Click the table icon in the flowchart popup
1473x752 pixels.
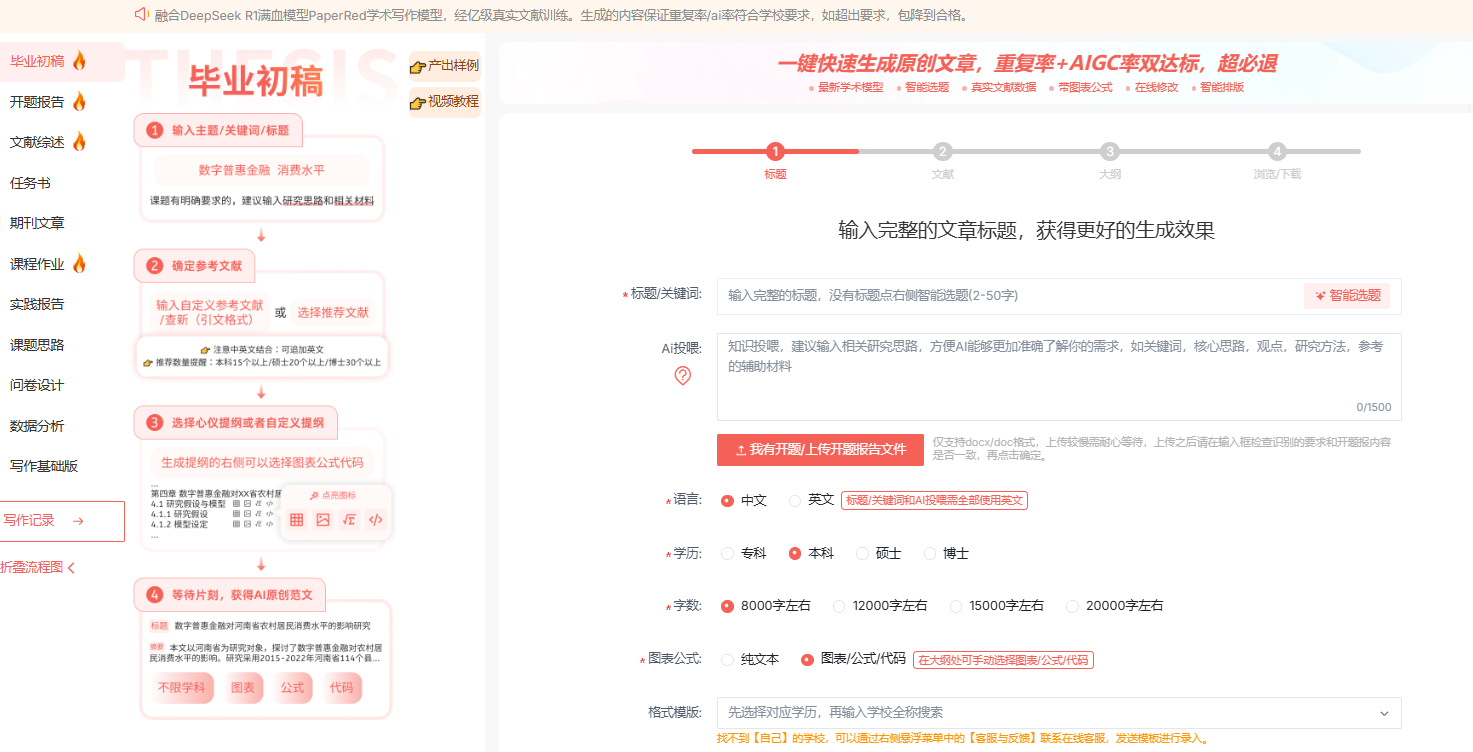click(297, 520)
